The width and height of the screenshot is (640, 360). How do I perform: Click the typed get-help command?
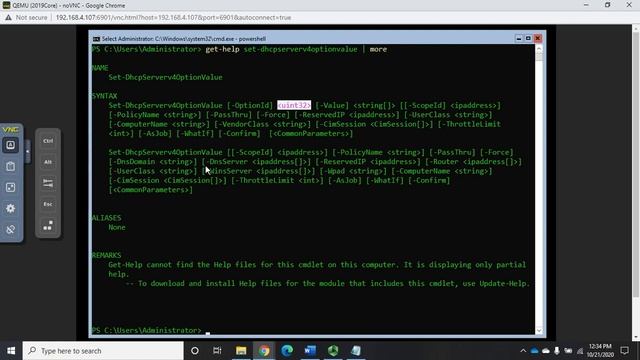(x=296, y=49)
